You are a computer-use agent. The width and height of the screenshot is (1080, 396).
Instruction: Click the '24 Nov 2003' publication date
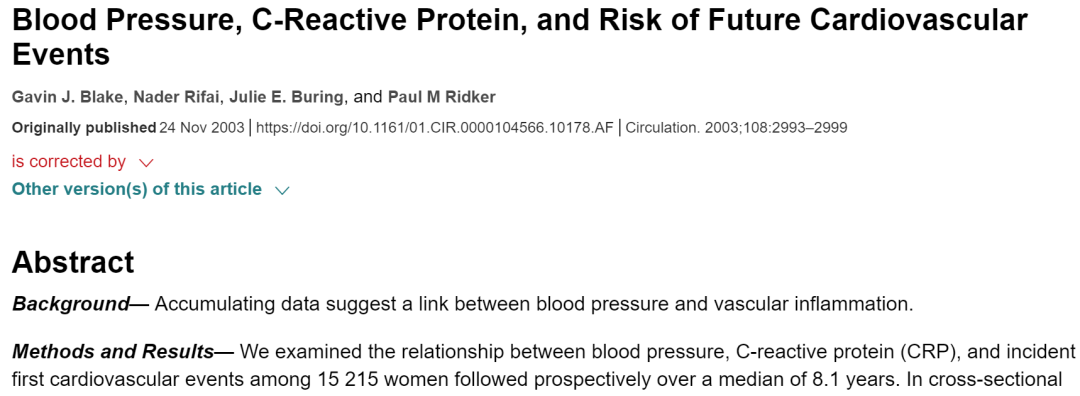202,128
